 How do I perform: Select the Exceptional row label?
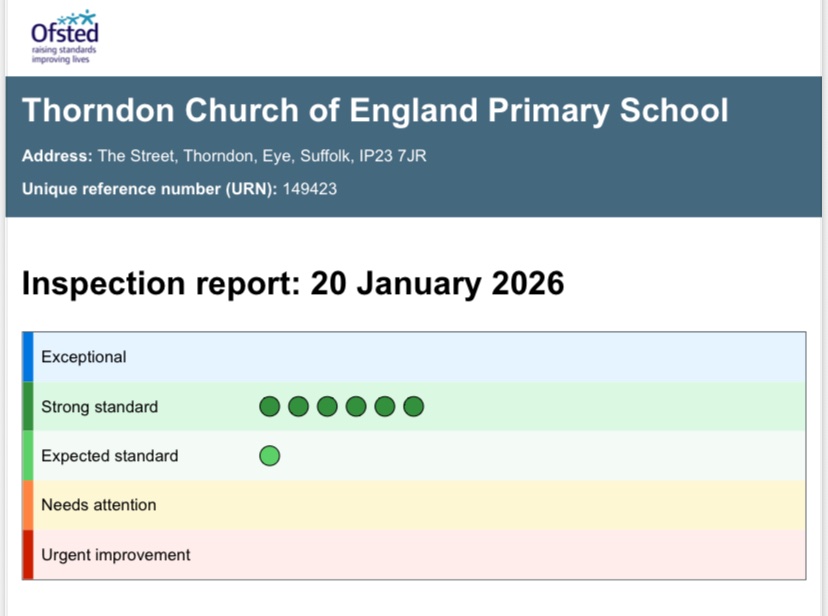click(x=83, y=357)
